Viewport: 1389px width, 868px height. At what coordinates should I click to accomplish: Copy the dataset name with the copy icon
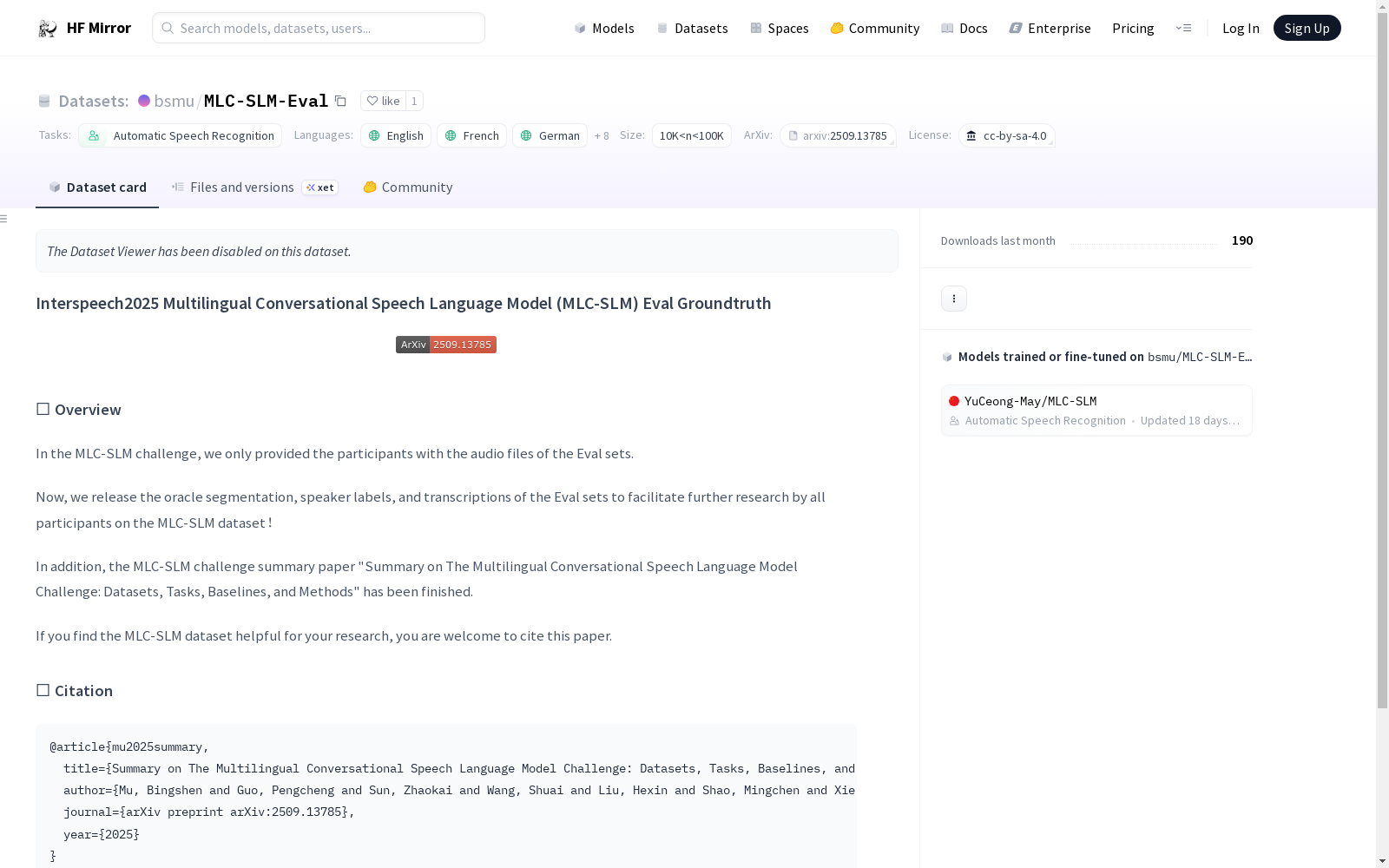(341, 101)
